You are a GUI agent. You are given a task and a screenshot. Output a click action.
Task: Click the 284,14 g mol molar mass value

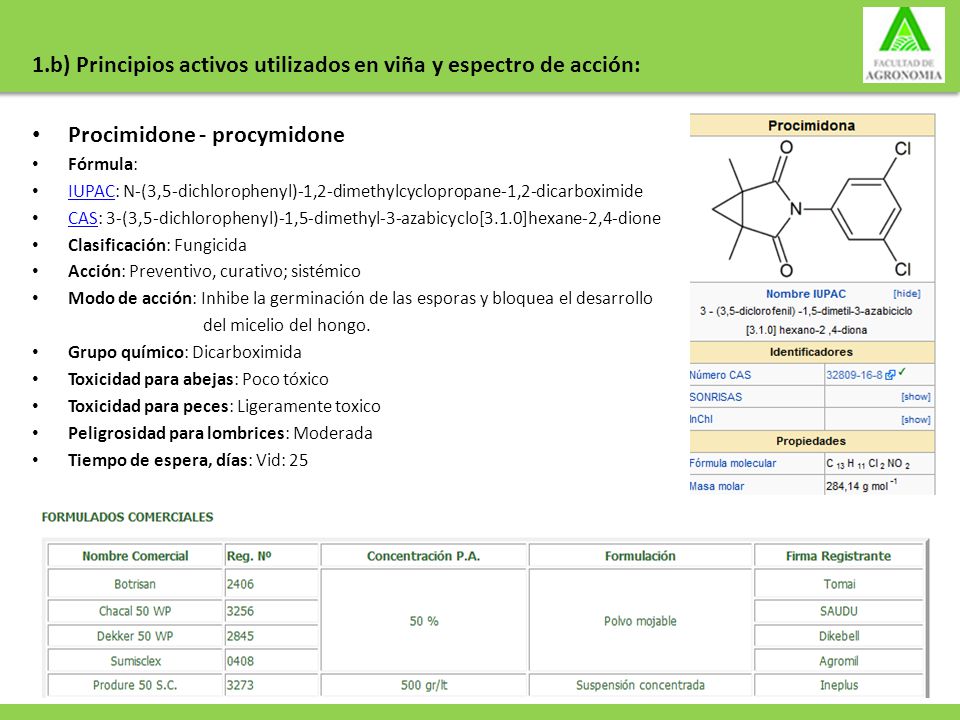point(861,486)
